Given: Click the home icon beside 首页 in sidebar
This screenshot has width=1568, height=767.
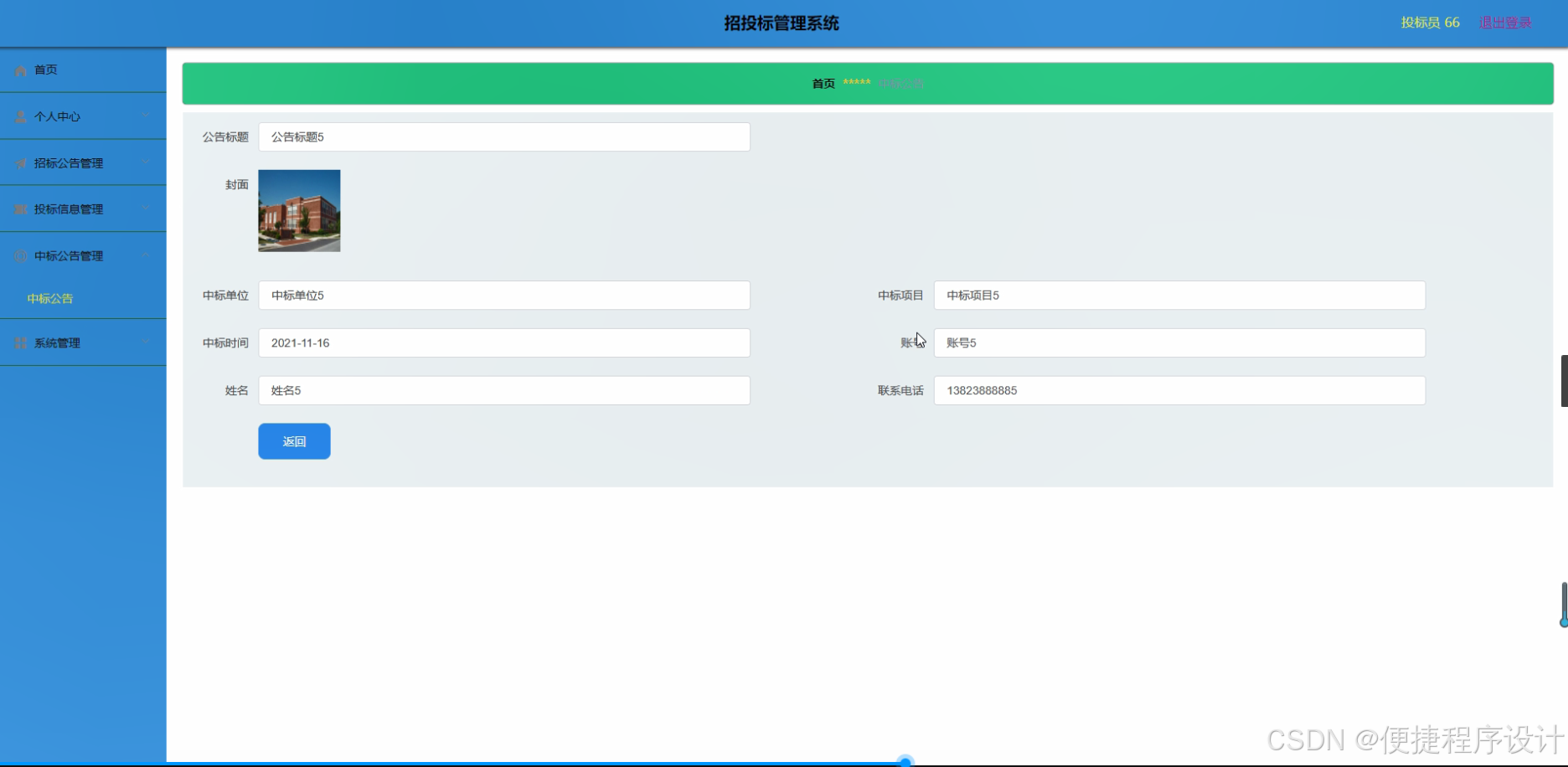Looking at the screenshot, I should [21, 71].
